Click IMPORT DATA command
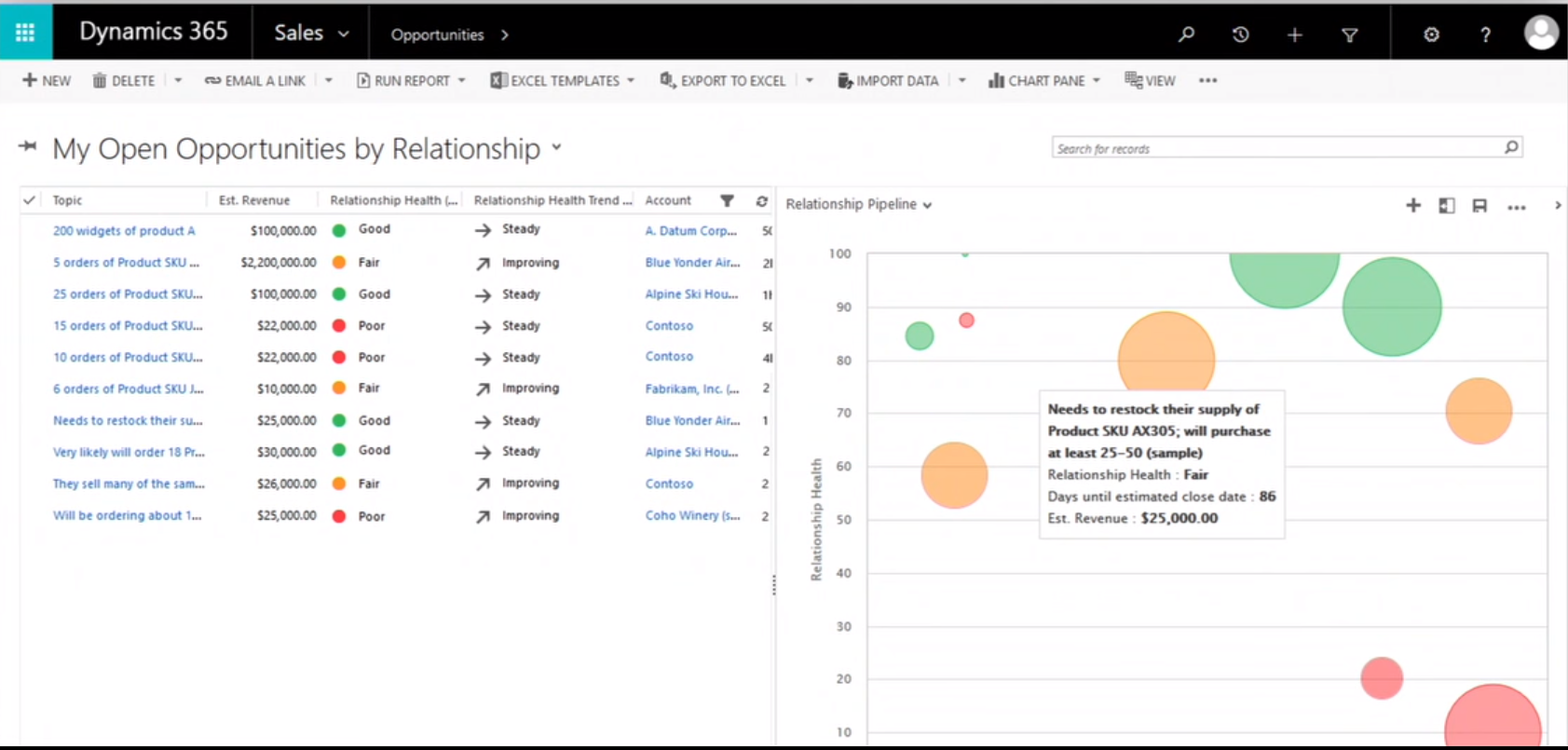The height and width of the screenshot is (750, 1568). coord(888,80)
